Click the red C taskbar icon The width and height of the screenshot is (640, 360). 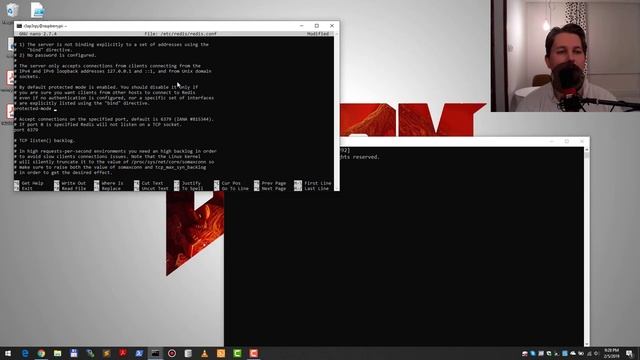click(253, 353)
